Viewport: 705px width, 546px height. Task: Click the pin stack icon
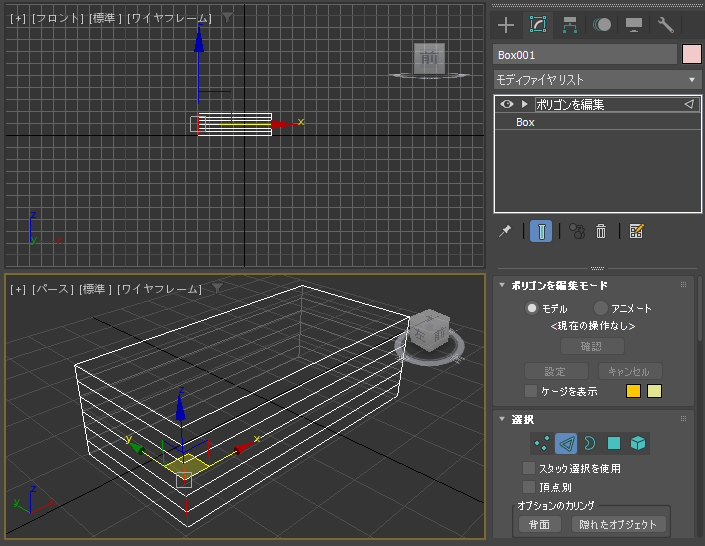[x=505, y=231]
